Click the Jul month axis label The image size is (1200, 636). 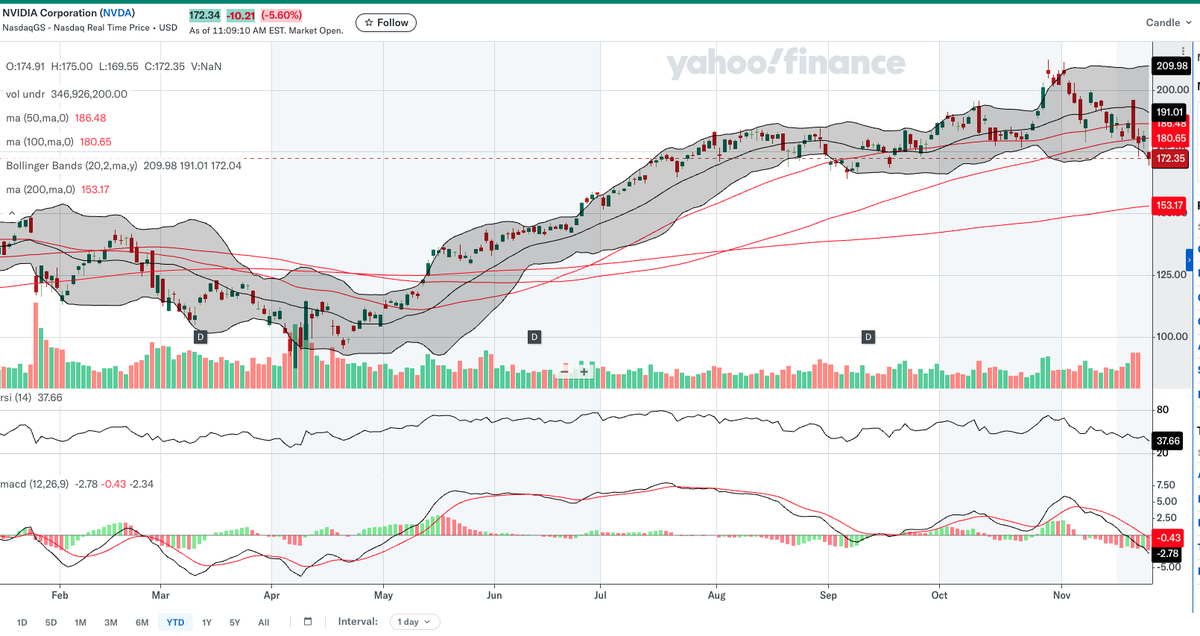pos(599,593)
